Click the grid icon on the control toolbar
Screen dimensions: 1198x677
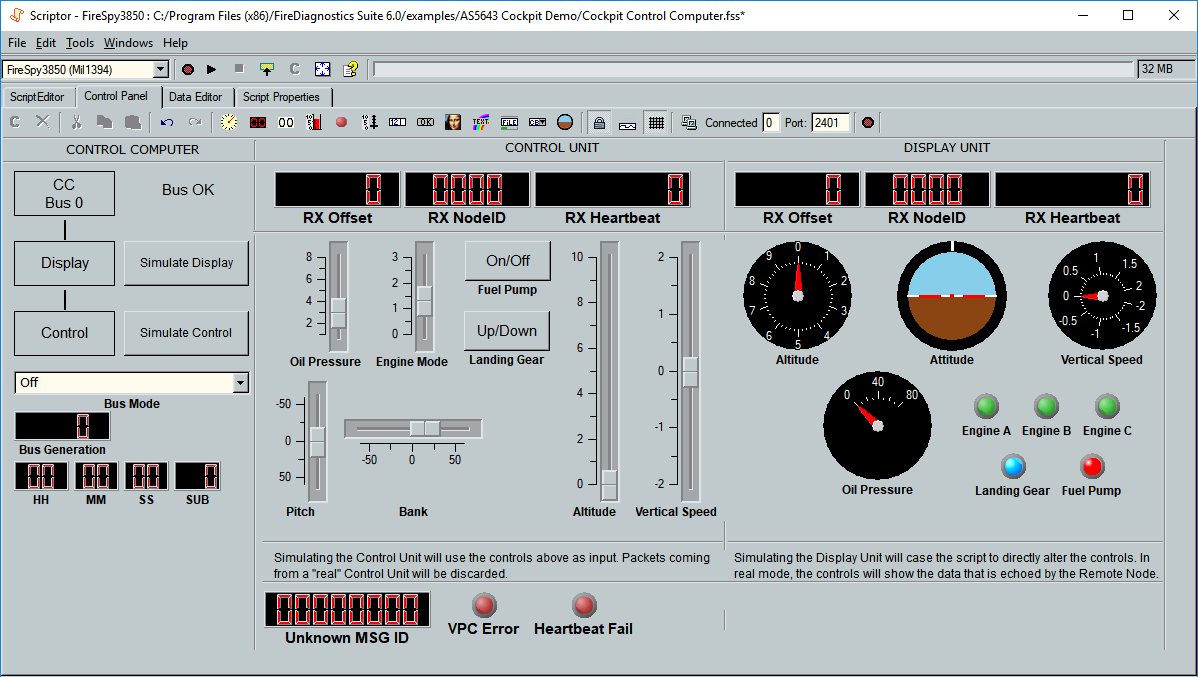pyautogui.click(x=657, y=121)
